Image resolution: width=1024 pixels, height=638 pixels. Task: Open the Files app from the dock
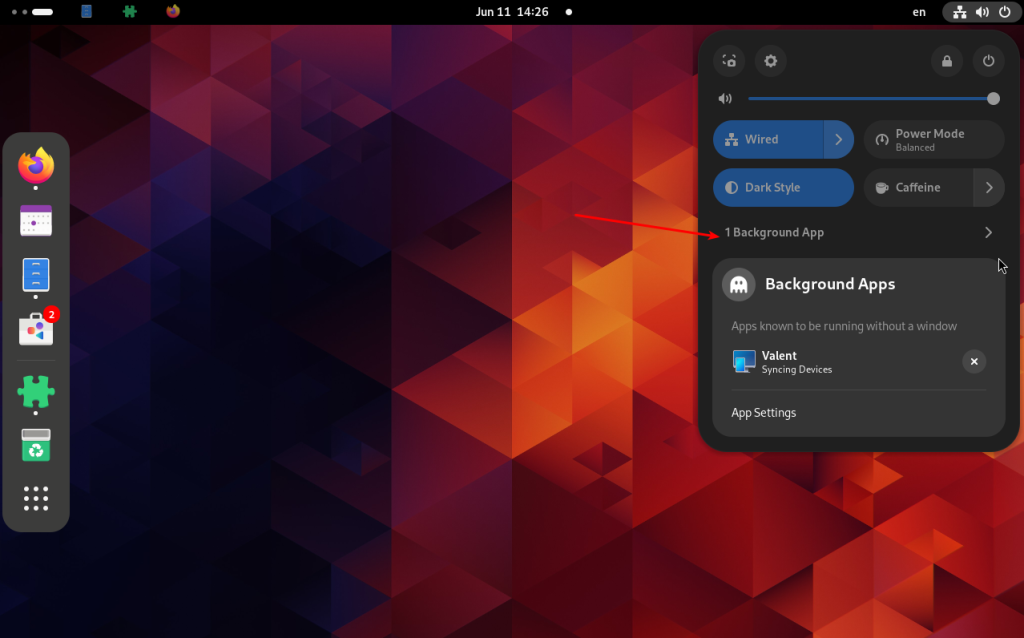pos(36,274)
